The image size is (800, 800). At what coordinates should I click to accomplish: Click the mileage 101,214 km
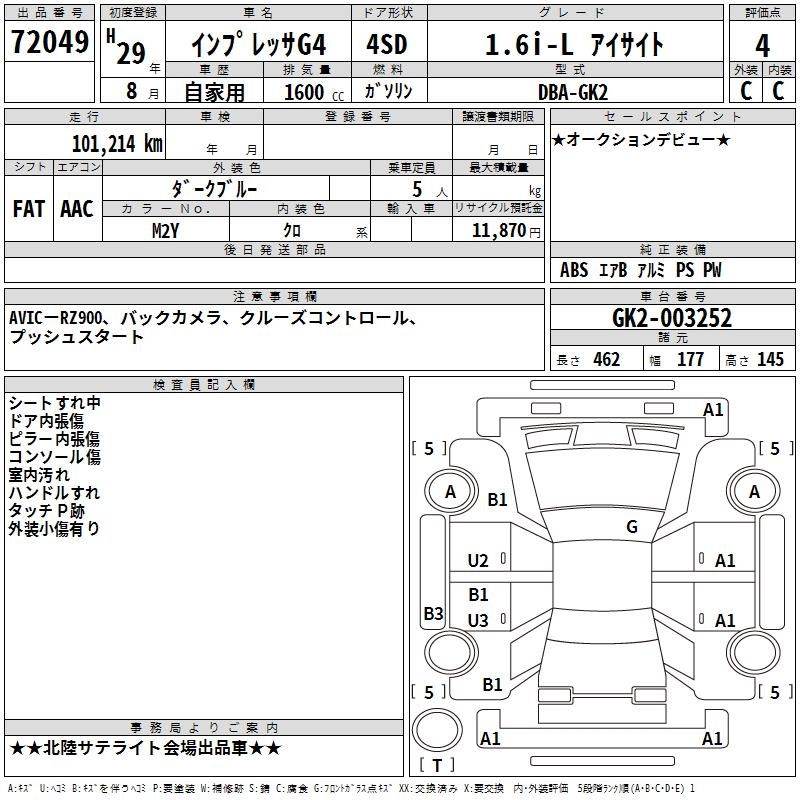click(x=117, y=144)
